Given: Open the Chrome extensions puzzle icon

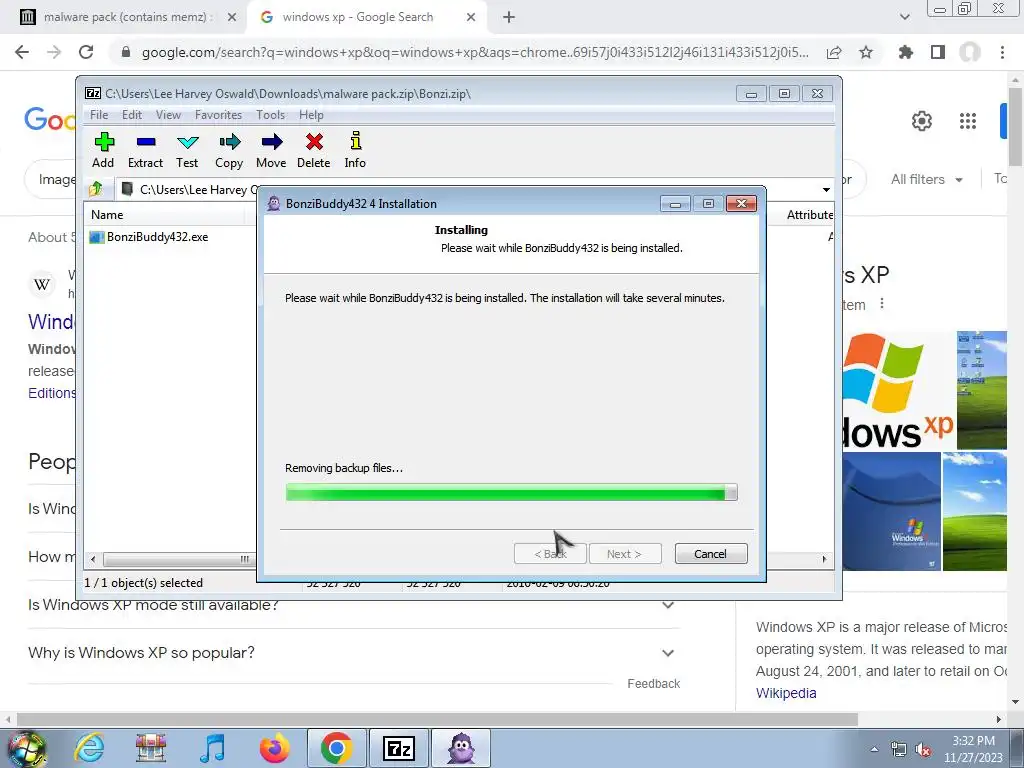Looking at the screenshot, I should coord(906,52).
